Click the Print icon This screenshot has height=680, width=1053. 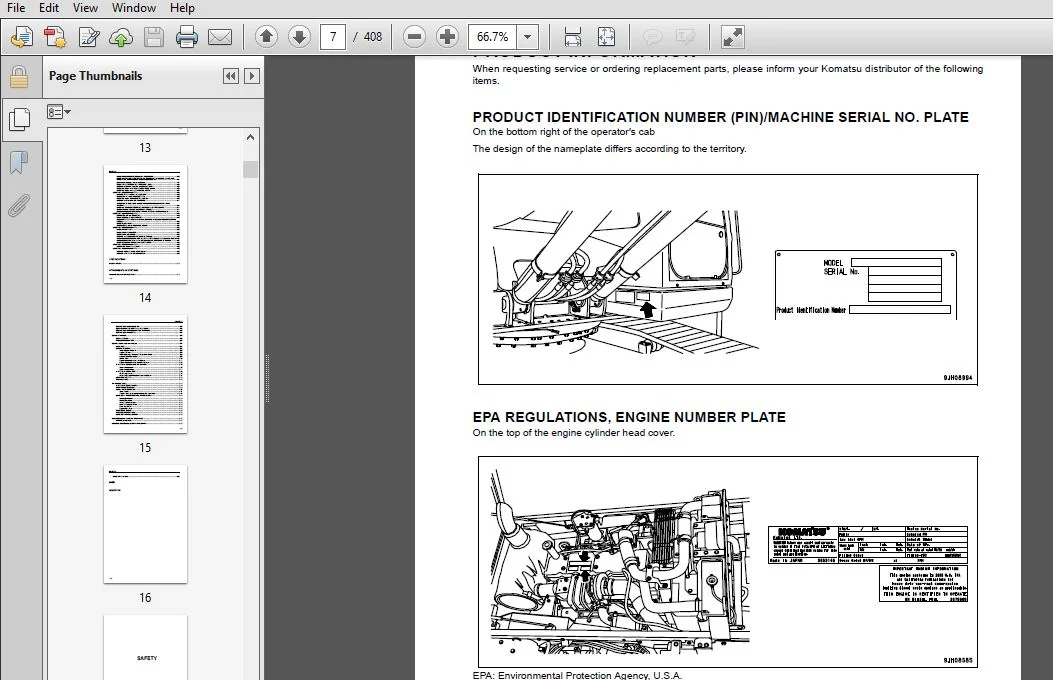(x=187, y=37)
